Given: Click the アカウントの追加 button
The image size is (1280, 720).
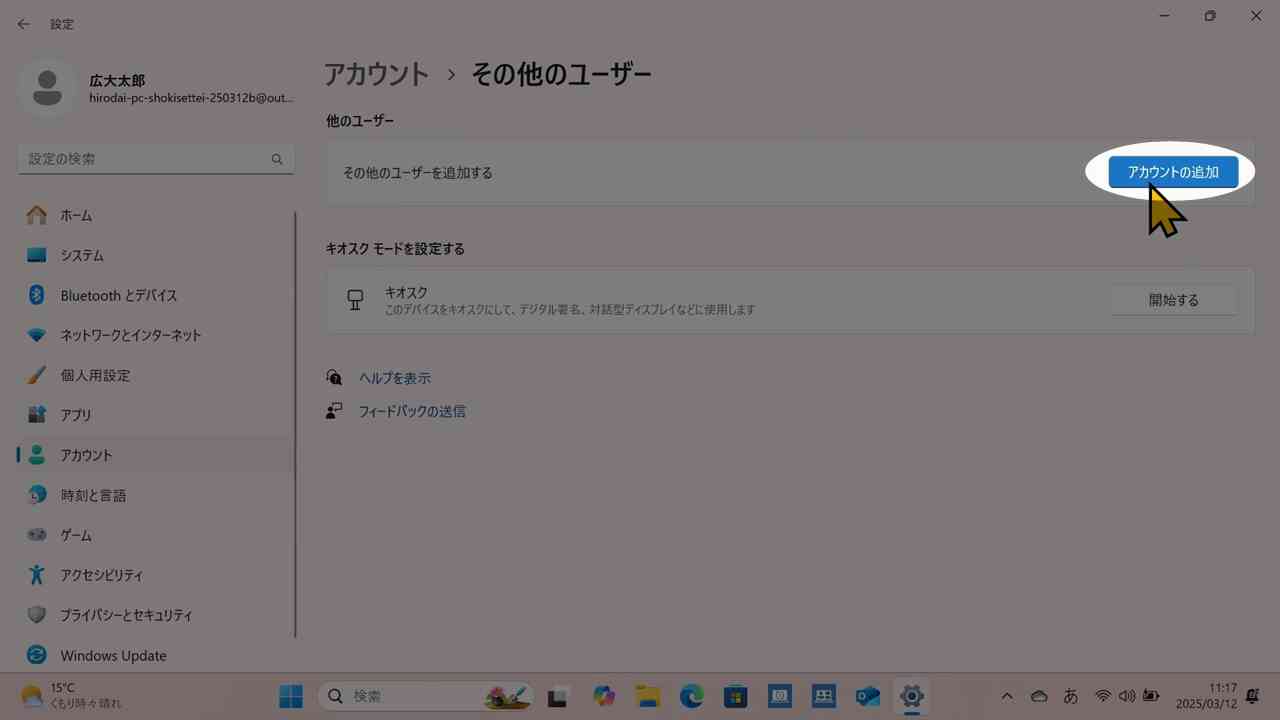Looking at the screenshot, I should [1172, 171].
